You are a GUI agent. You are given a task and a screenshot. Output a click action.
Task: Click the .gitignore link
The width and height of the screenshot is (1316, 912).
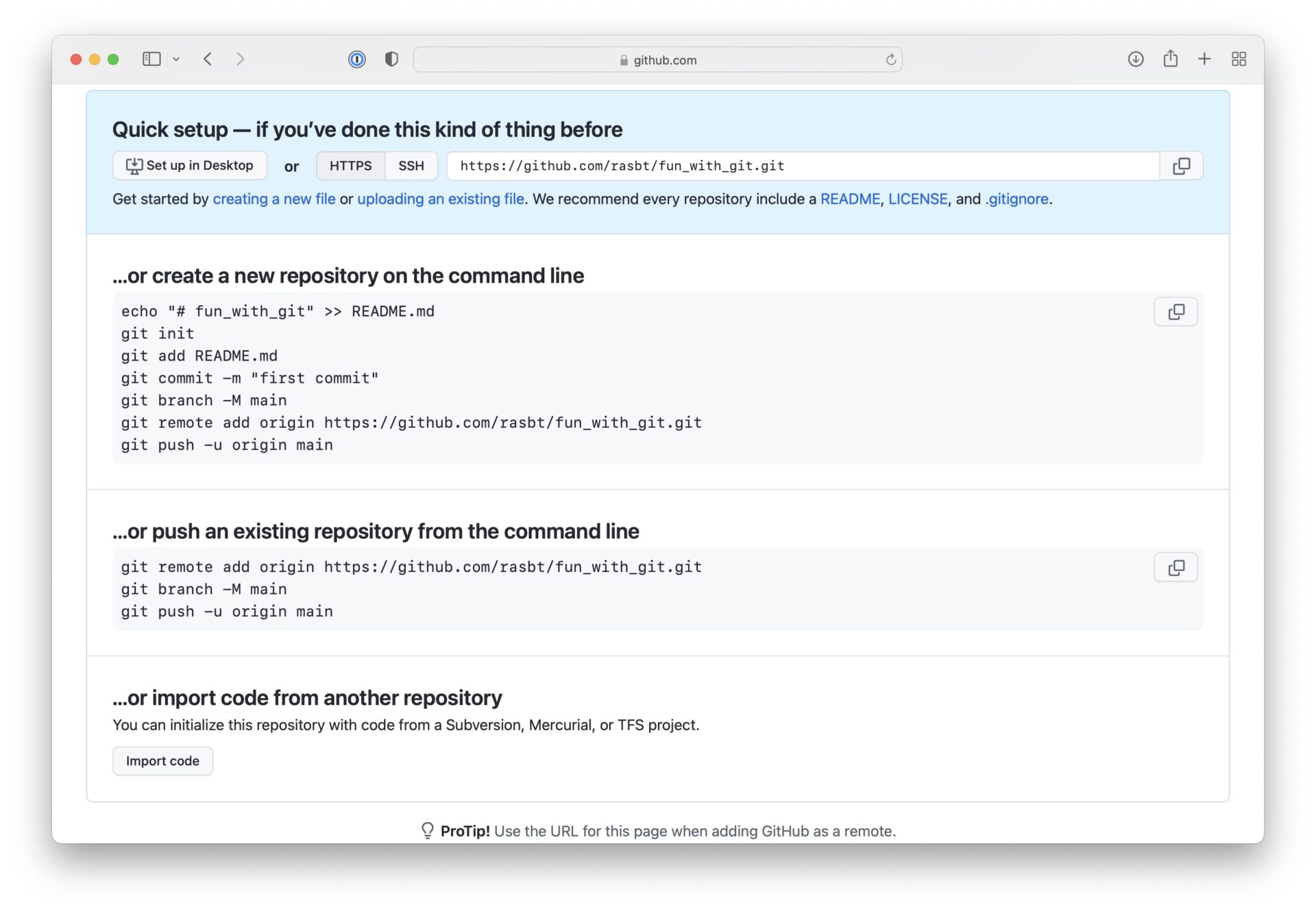[1016, 199]
